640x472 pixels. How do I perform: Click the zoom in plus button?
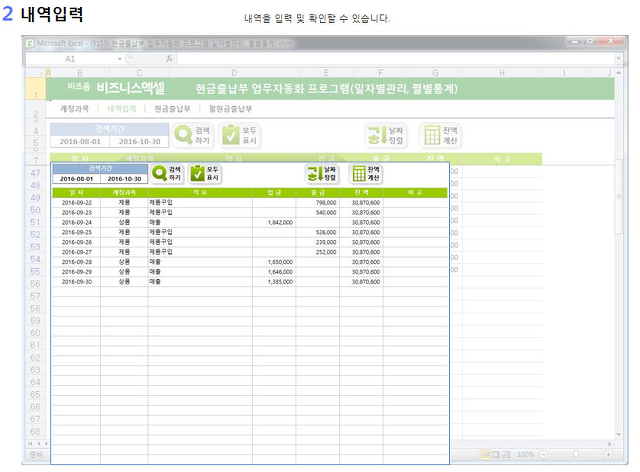(x=608, y=454)
